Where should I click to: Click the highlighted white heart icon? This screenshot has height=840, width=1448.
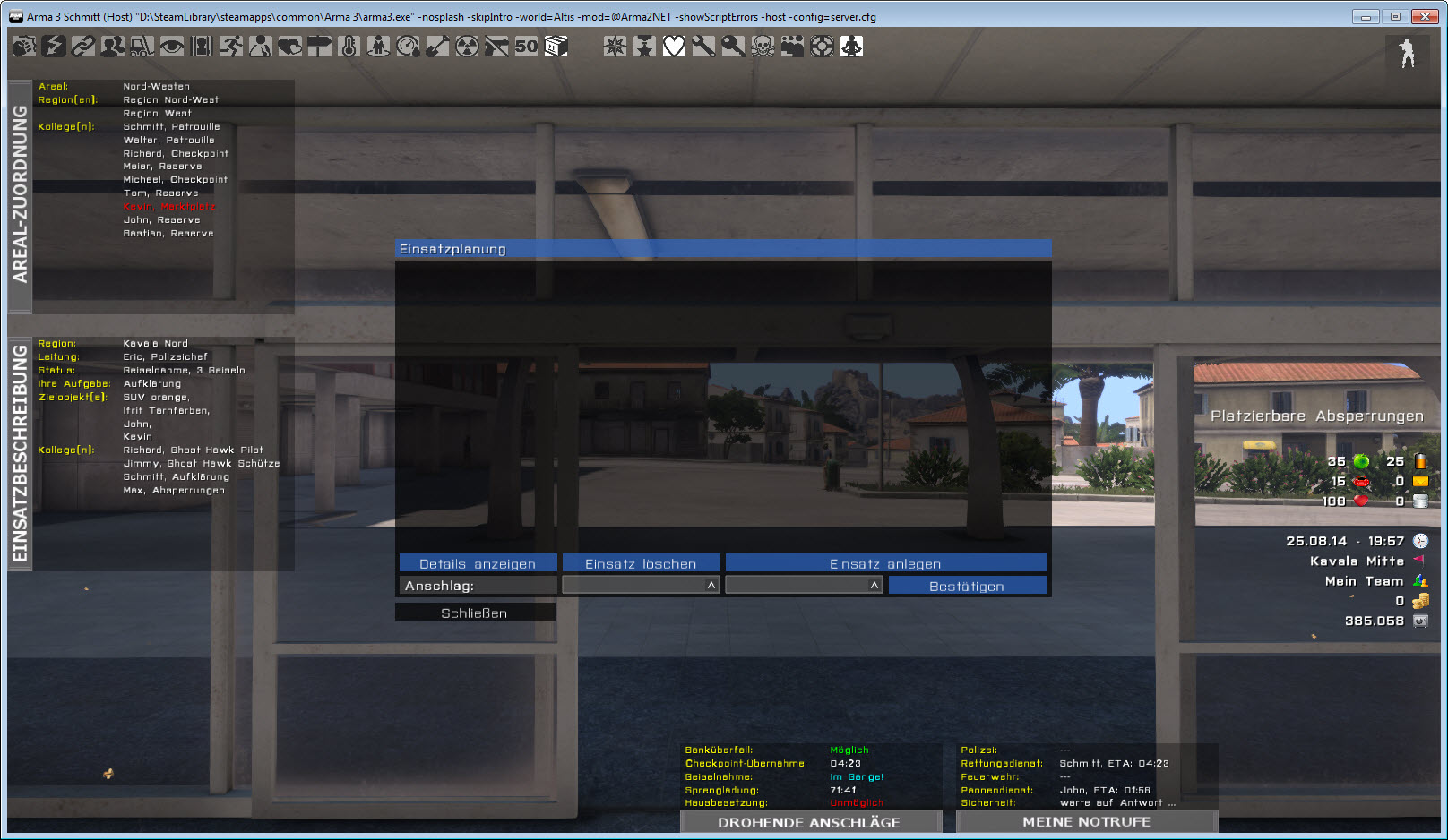click(675, 46)
